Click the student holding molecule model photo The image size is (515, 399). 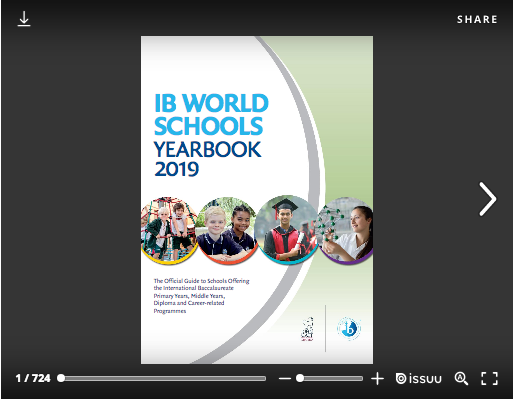[345, 231]
